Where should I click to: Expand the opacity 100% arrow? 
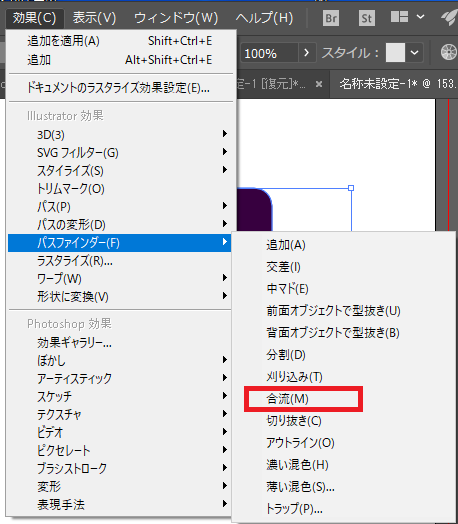[x=306, y=53]
